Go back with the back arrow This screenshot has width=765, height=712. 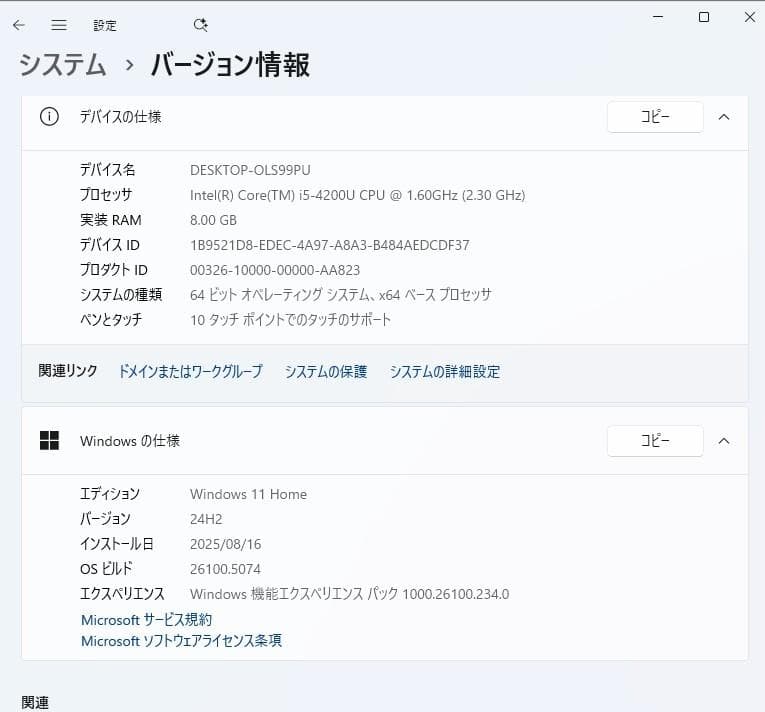point(19,25)
